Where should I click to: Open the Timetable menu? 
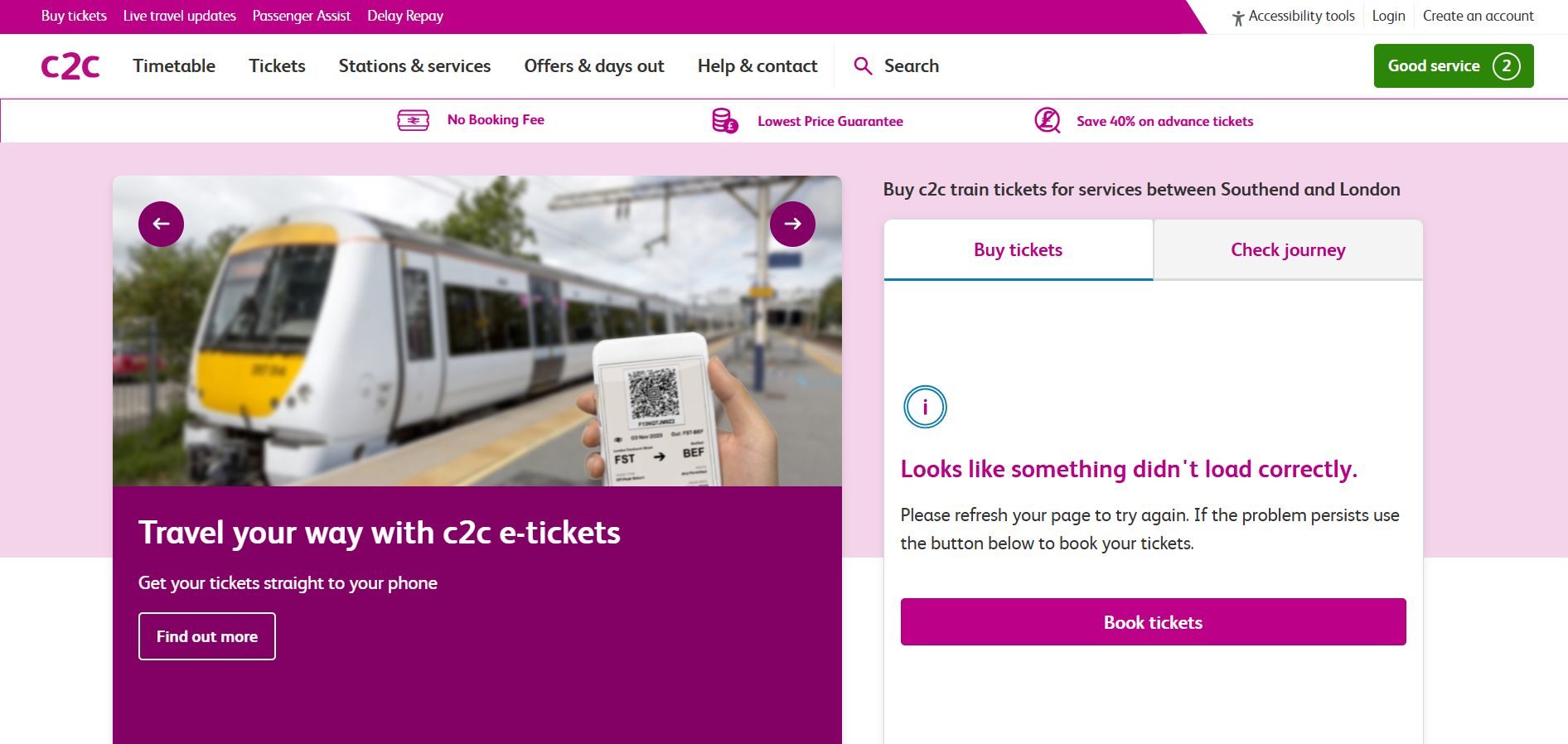(174, 66)
